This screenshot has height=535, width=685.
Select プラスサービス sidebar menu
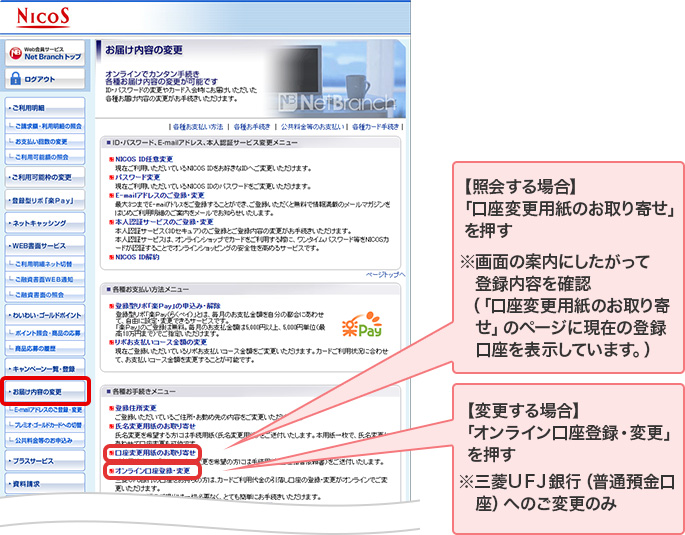tap(45, 461)
